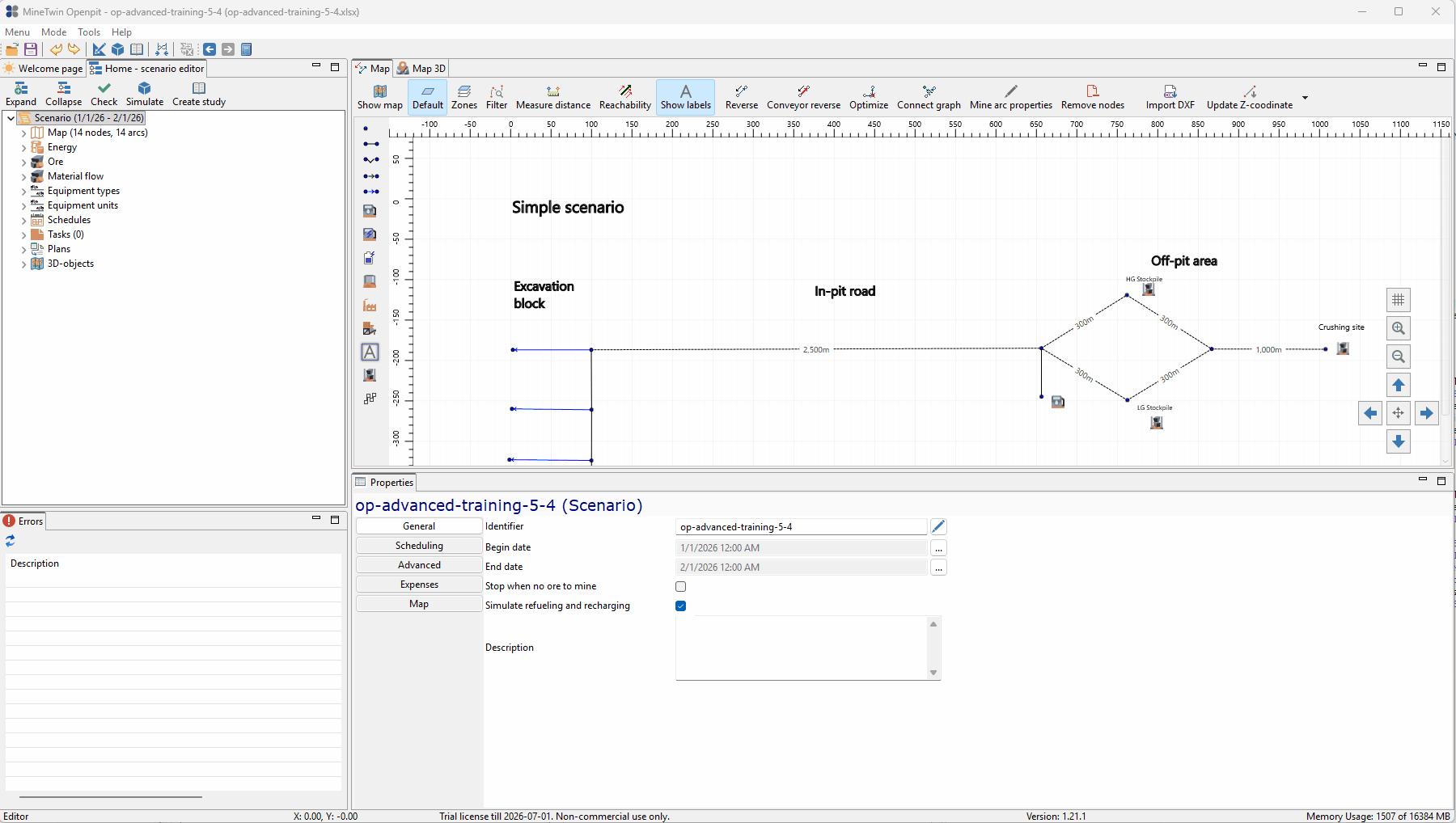Zoom out on the map
1456x823 pixels.
coord(1398,357)
